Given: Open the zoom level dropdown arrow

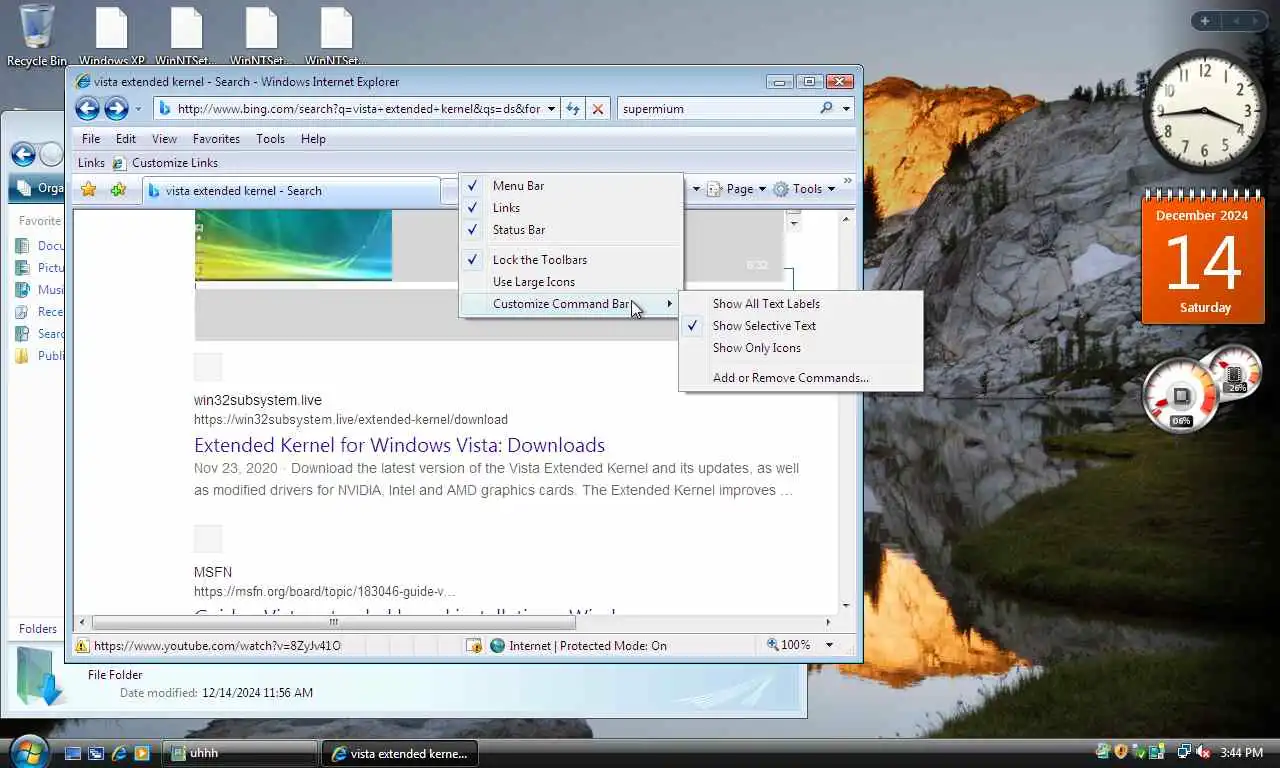Looking at the screenshot, I should click(x=829, y=646).
